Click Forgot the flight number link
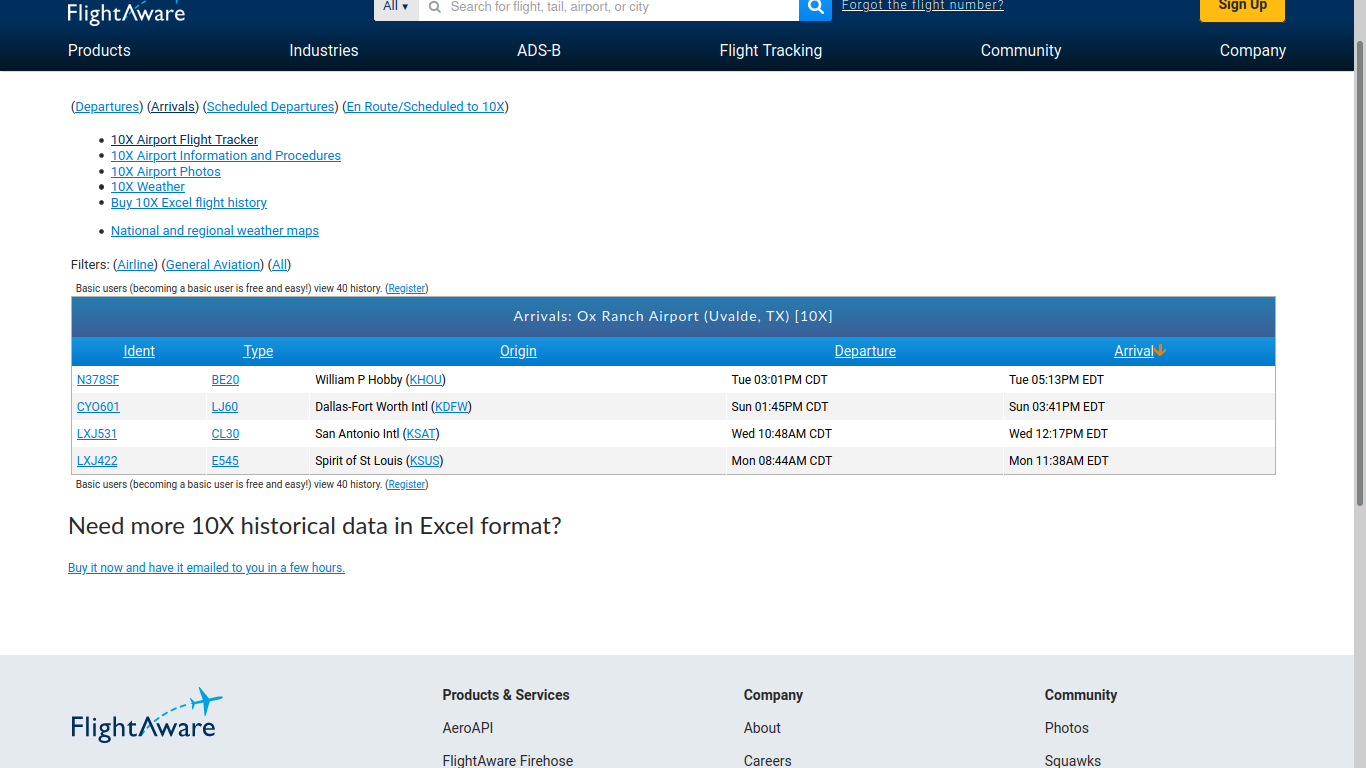Viewport: 1366px width, 768px height. click(923, 6)
